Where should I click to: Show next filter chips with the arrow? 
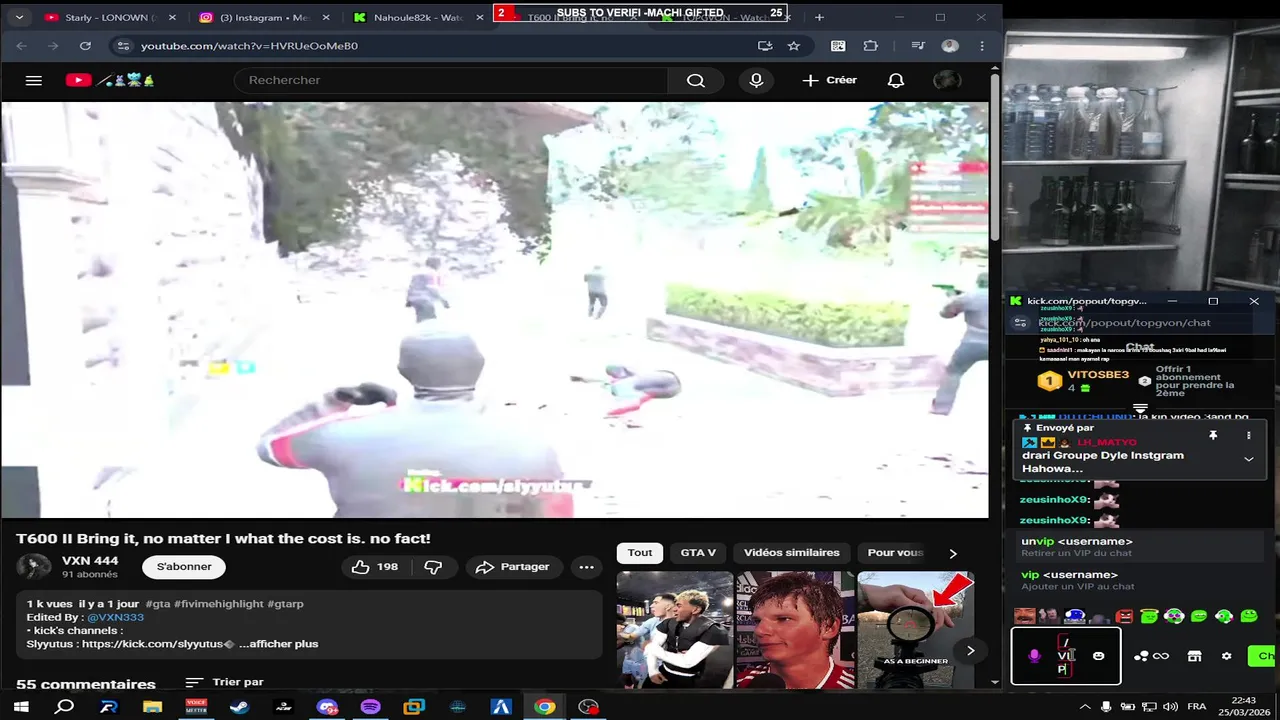(952, 553)
